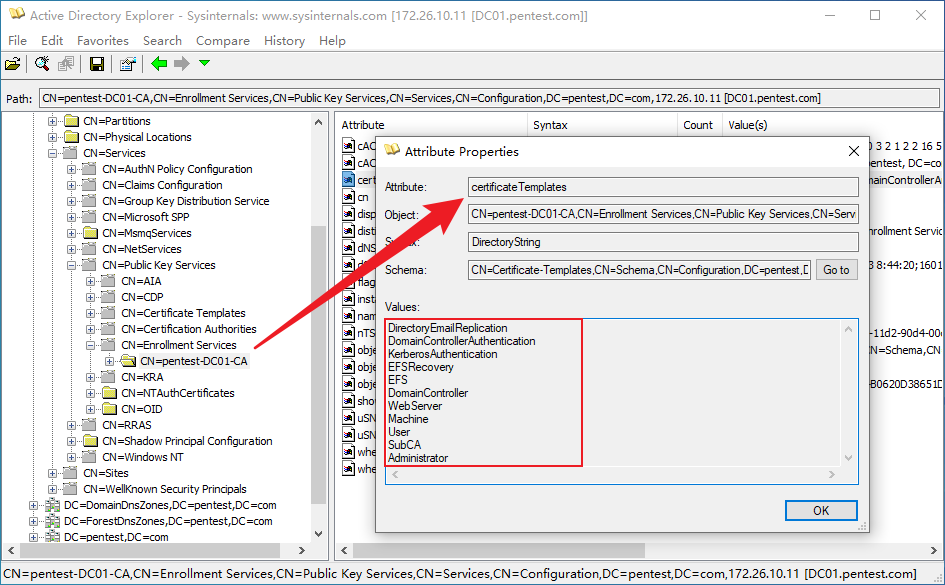Screen dimensions: 945x585
Task: Select the WebServer value
Action: [415, 406]
